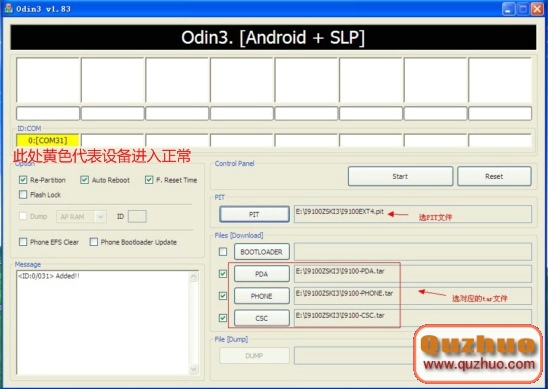
Task: Click the CSC file button
Action: tap(262, 318)
